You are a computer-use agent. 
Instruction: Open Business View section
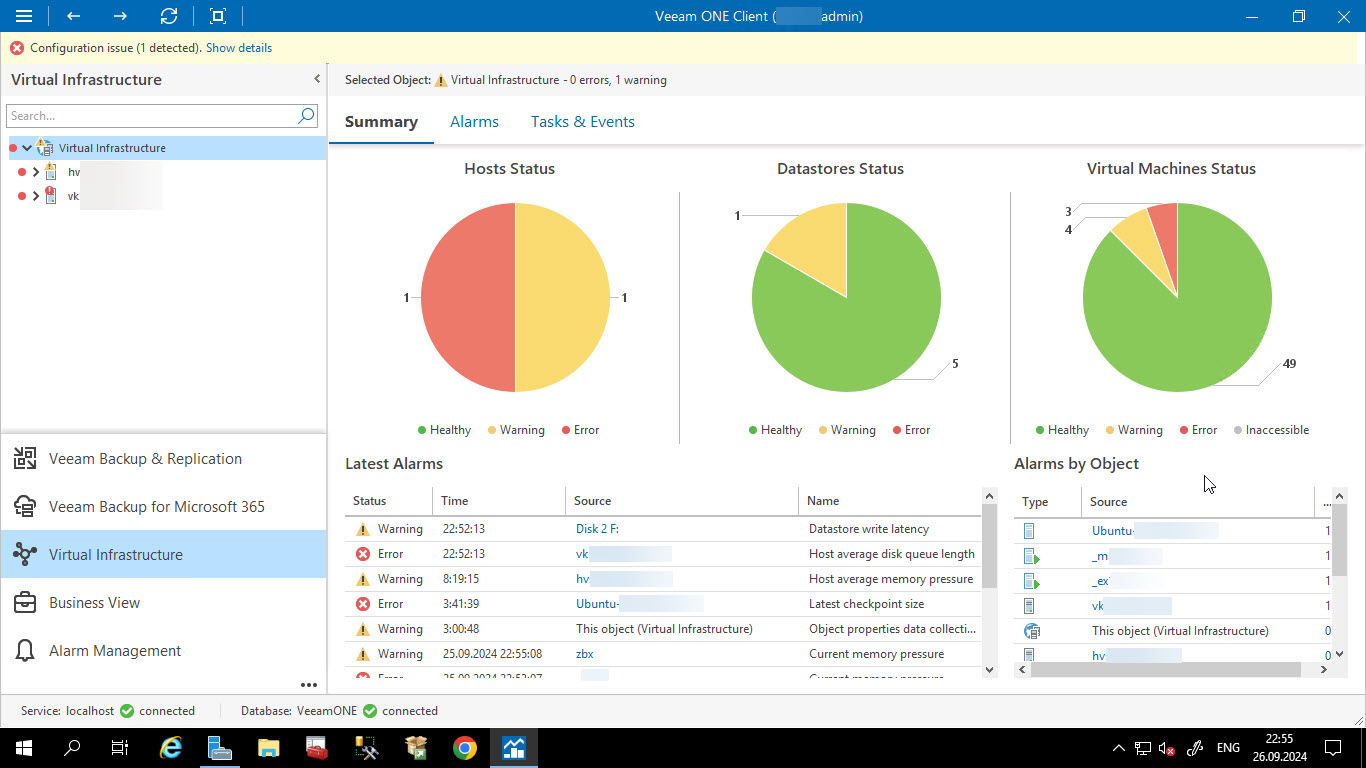pos(163,603)
